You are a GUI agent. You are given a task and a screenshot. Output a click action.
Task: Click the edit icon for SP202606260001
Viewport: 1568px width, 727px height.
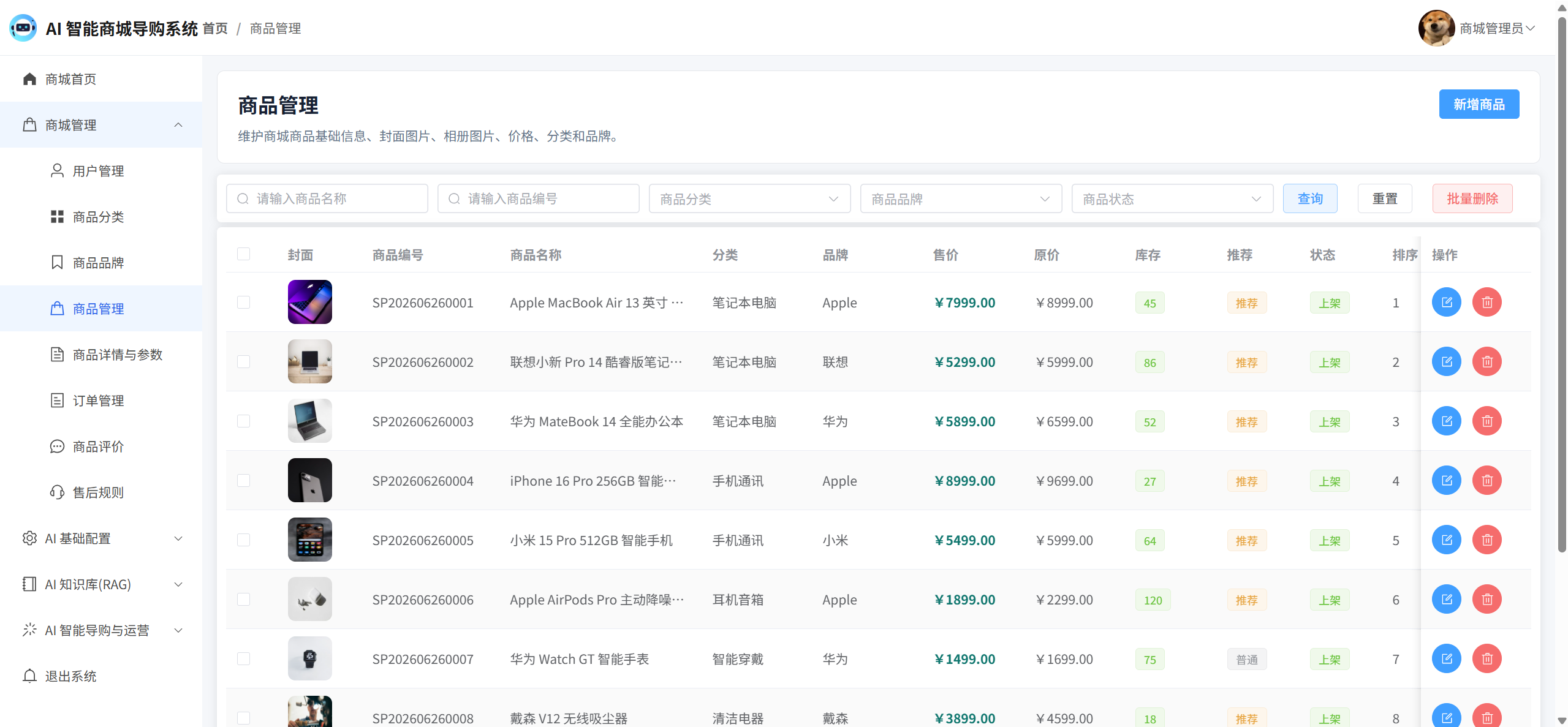[x=1446, y=303]
